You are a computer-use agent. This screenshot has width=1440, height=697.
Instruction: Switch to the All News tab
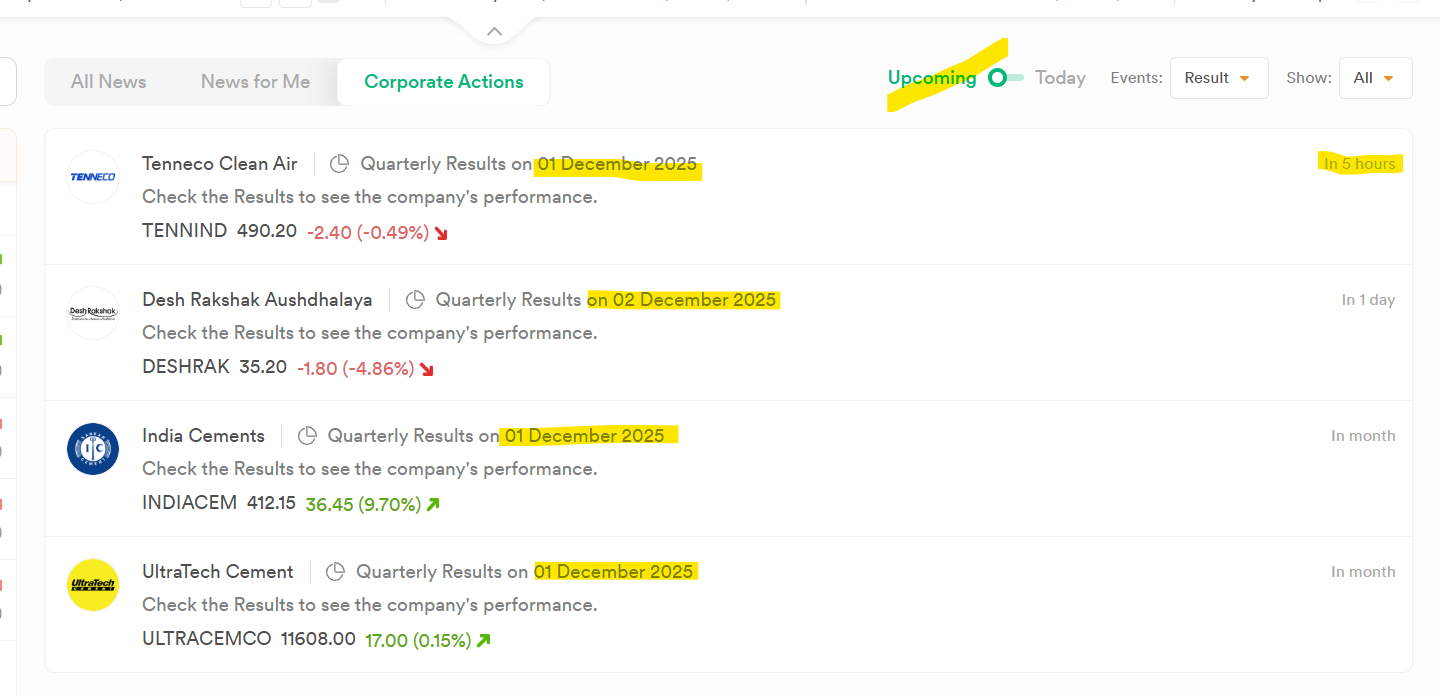point(108,82)
